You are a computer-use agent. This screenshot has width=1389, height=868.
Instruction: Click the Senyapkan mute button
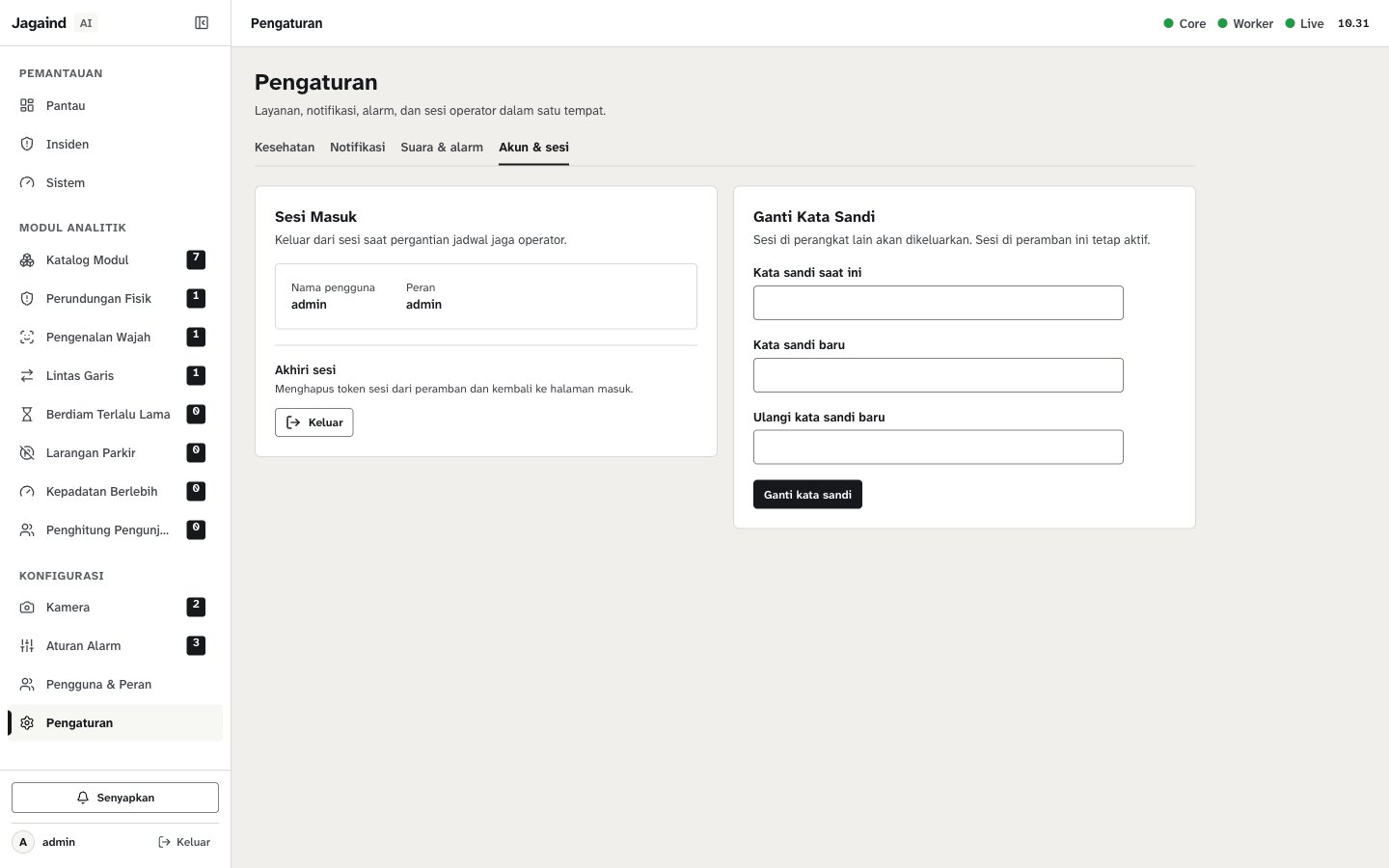(x=115, y=798)
